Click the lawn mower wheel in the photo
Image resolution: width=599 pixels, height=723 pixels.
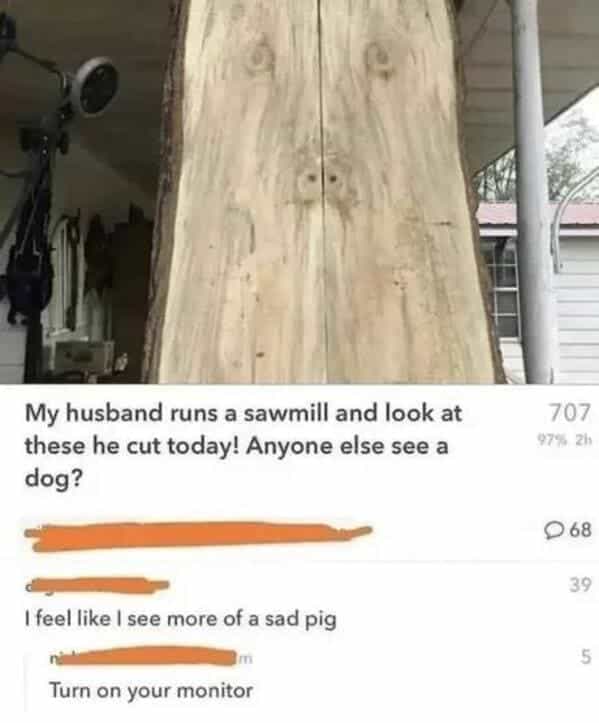[96, 87]
